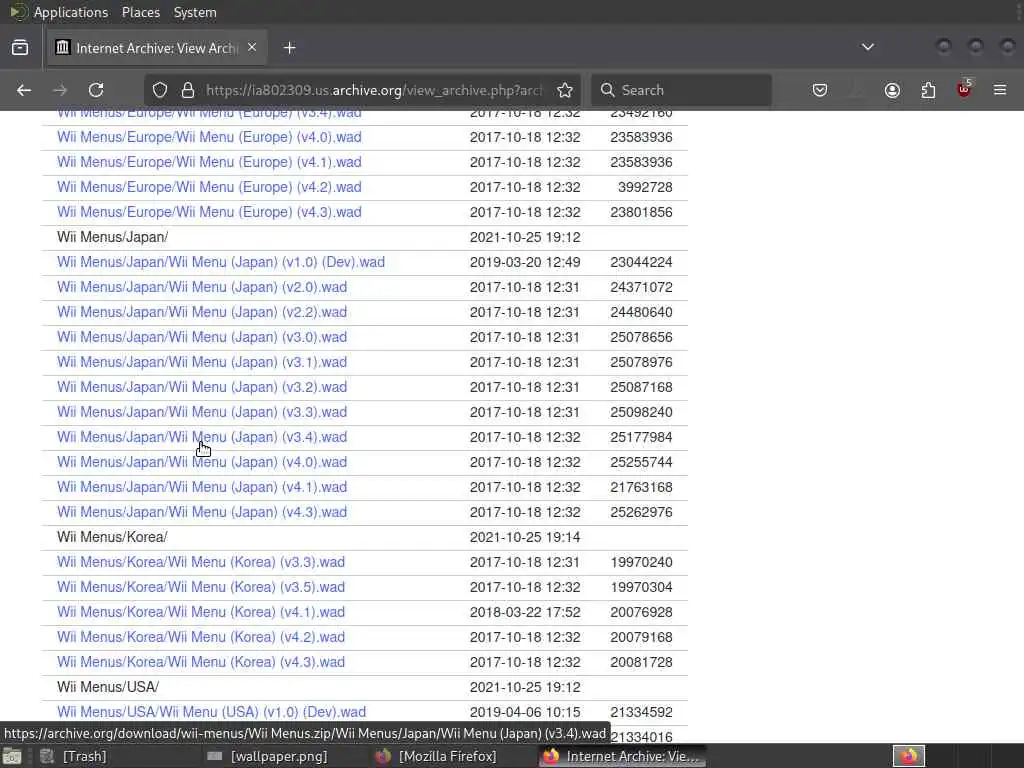Open the Pocket save icon
Viewport: 1024px width, 768px height.
820,90
